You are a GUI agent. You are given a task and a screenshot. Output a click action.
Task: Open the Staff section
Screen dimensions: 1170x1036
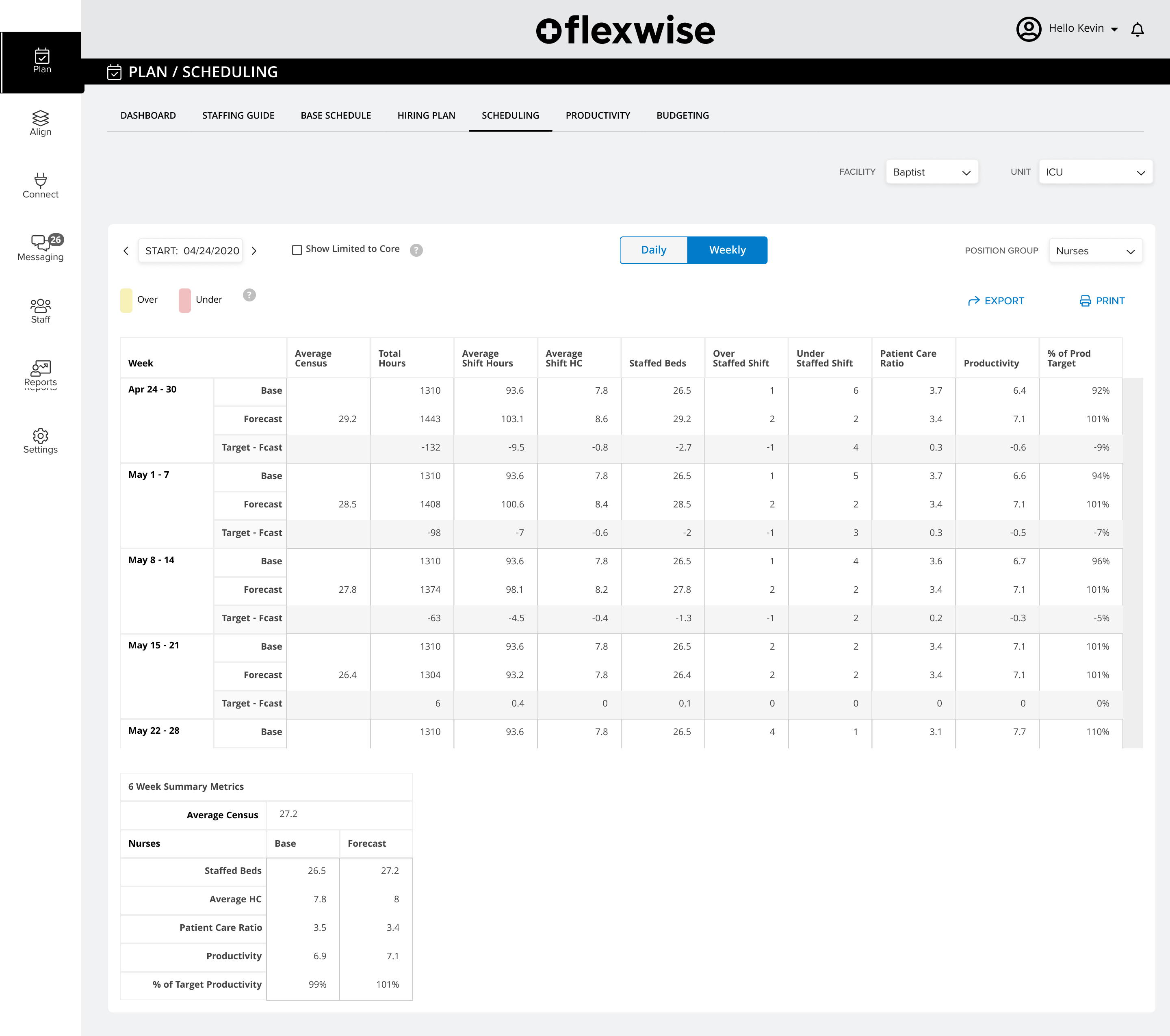pos(41,311)
